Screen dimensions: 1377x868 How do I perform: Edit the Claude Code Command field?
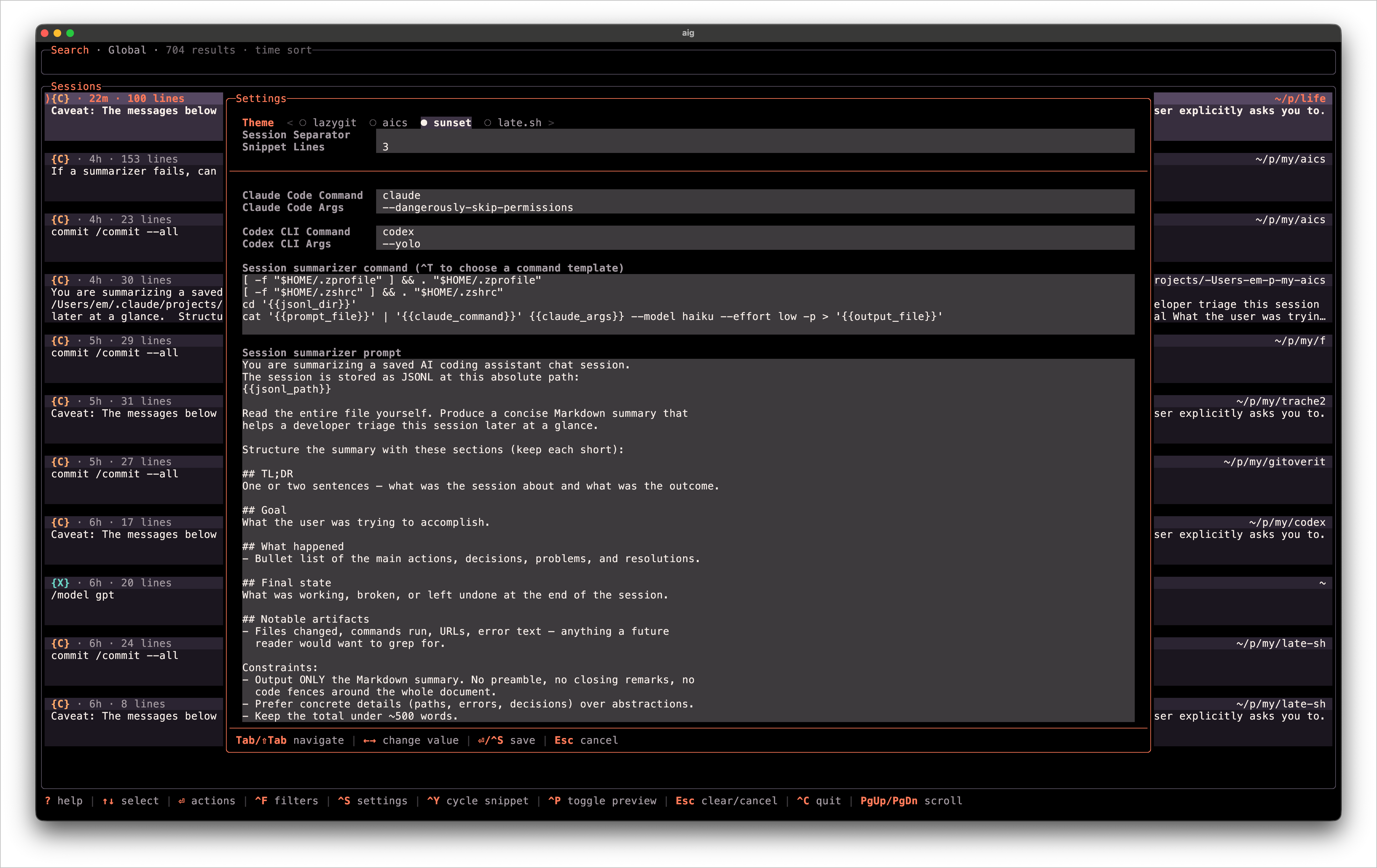coord(755,196)
